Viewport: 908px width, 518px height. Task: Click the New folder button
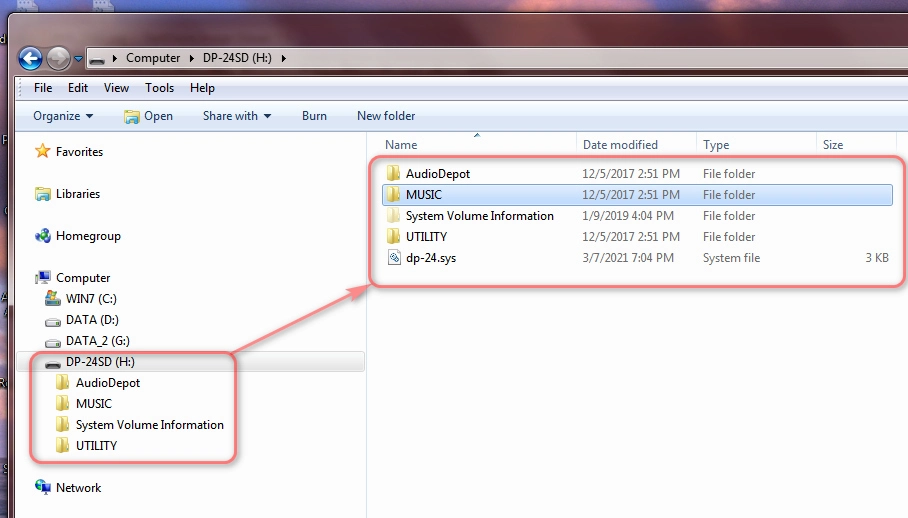click(x=386, y=116)
